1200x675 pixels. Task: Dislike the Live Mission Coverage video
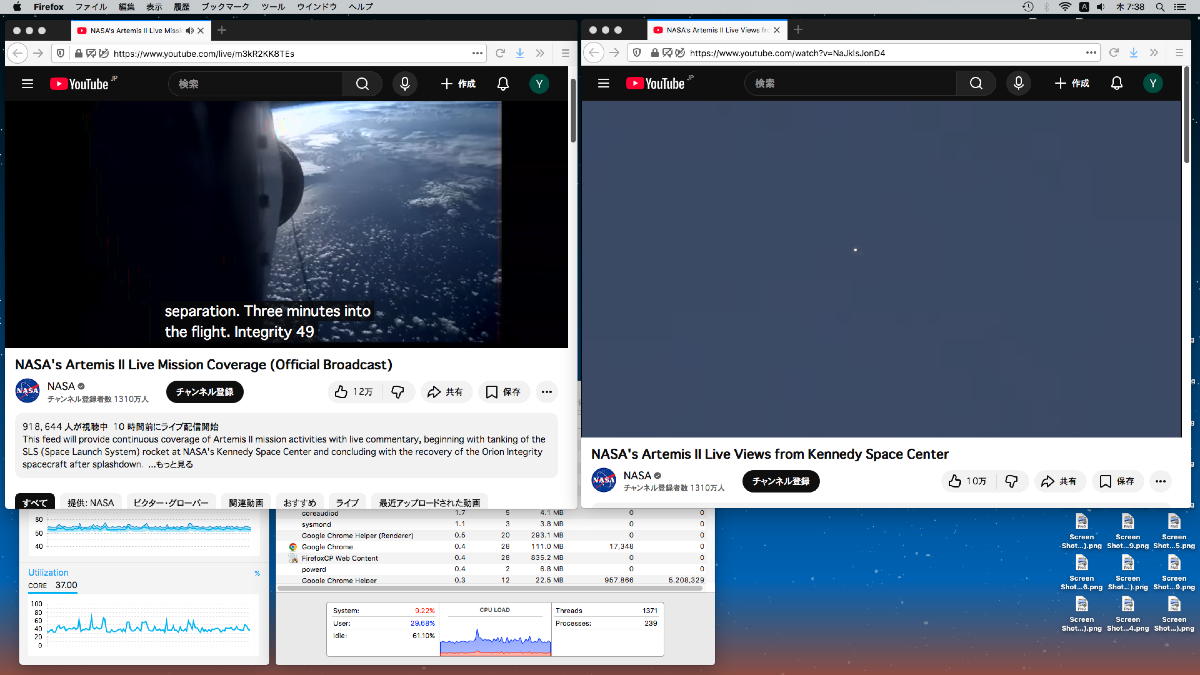point(397,392)
